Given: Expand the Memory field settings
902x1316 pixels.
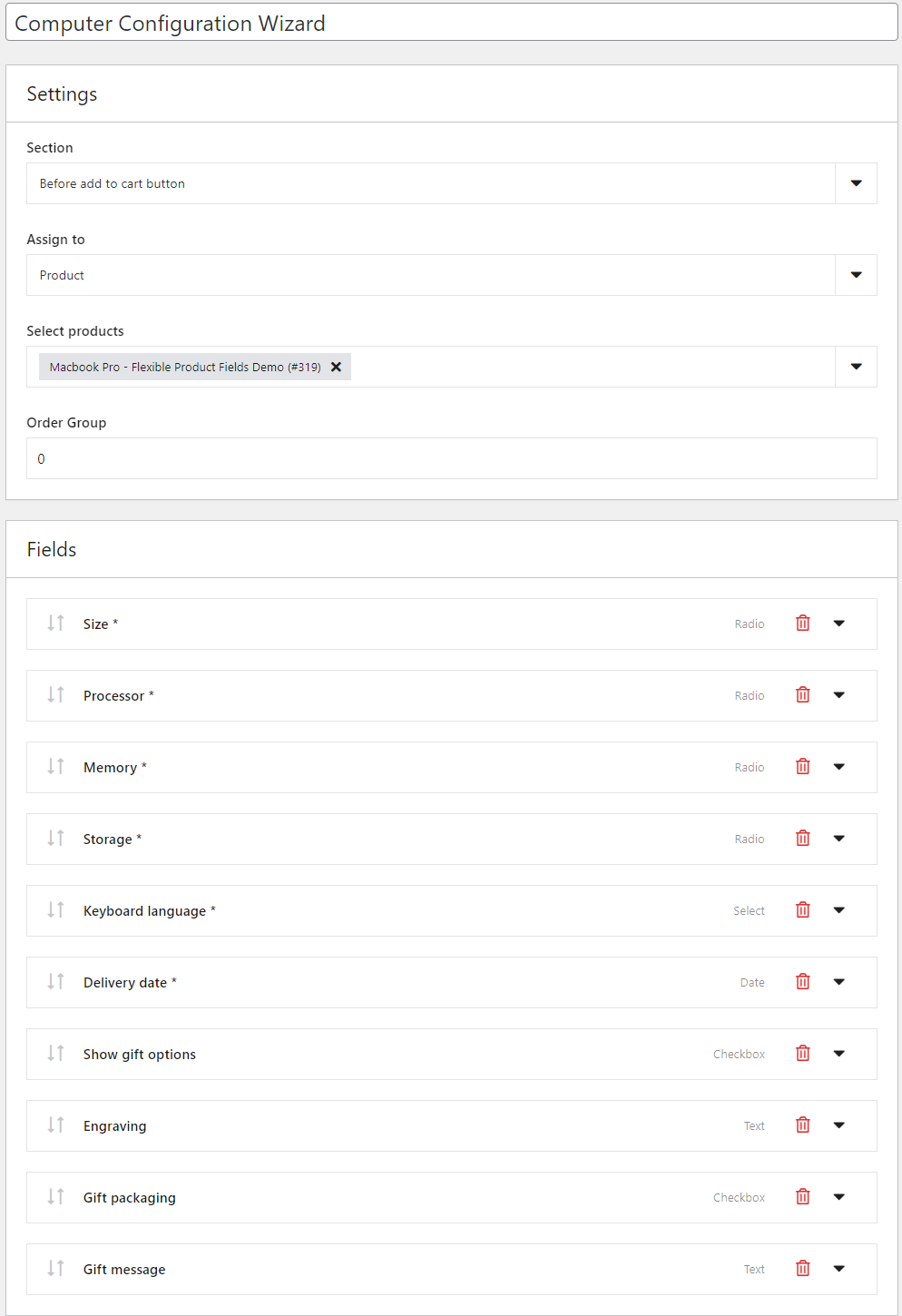Looking at the screenshot, I should 839,767.
